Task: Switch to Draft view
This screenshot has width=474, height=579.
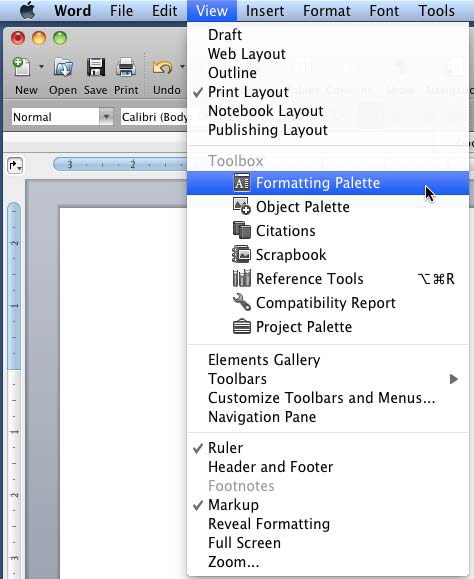Action: click(x=328, y=35)
